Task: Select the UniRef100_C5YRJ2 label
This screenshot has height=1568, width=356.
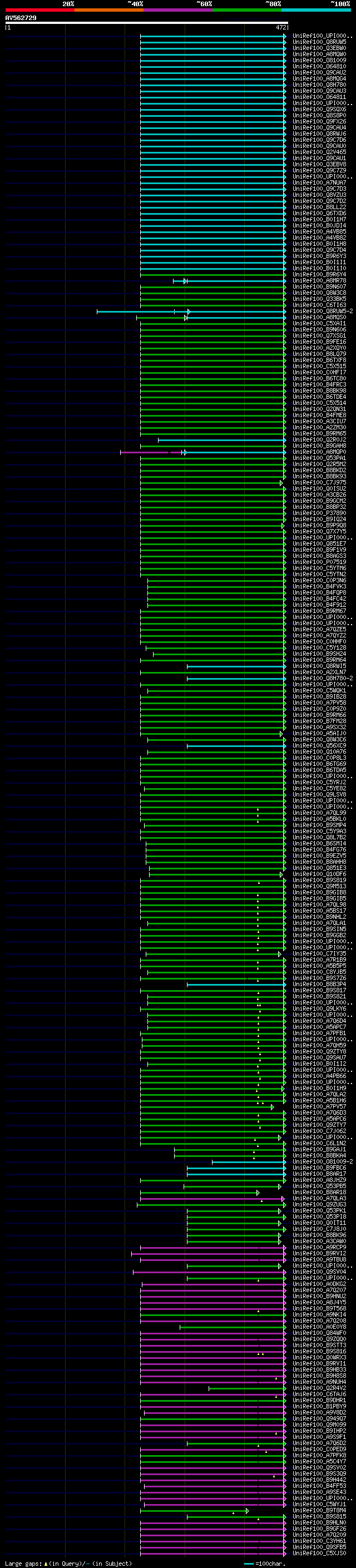Action: (x=319, y=782)
